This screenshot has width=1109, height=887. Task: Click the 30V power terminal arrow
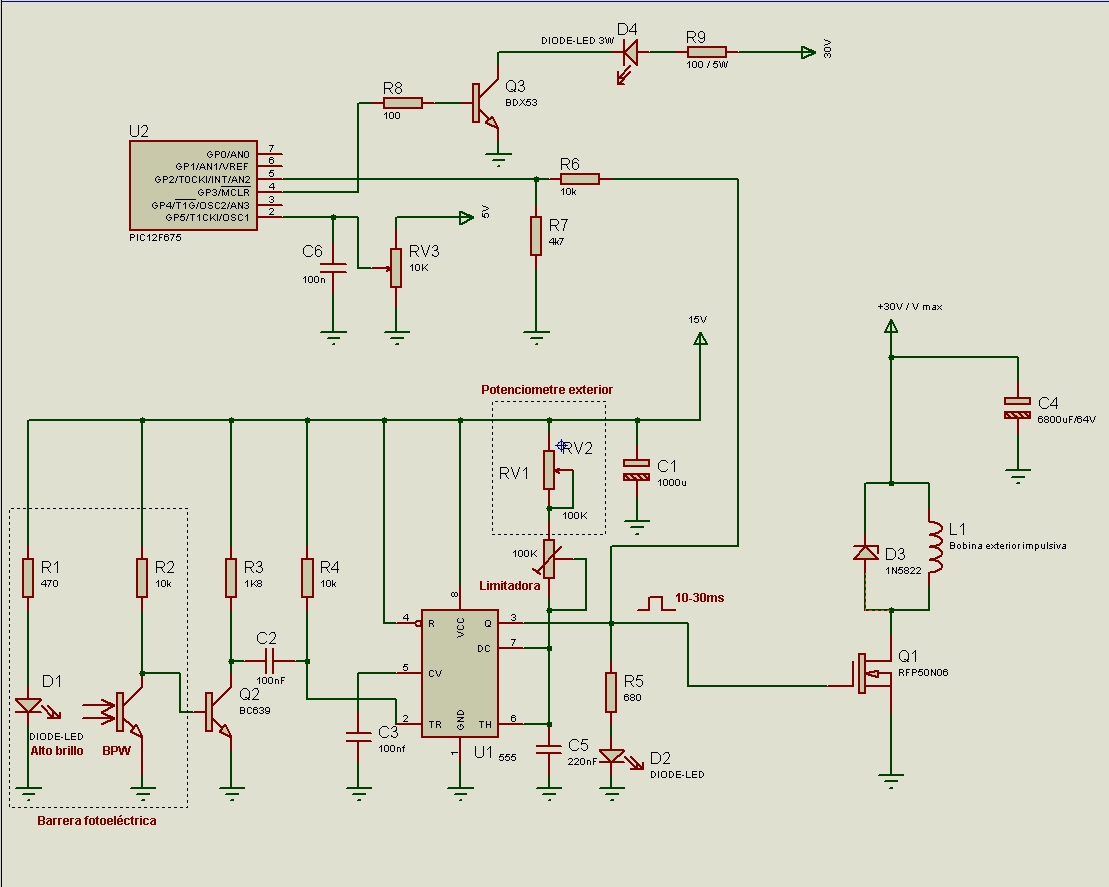tap(808, 52)
